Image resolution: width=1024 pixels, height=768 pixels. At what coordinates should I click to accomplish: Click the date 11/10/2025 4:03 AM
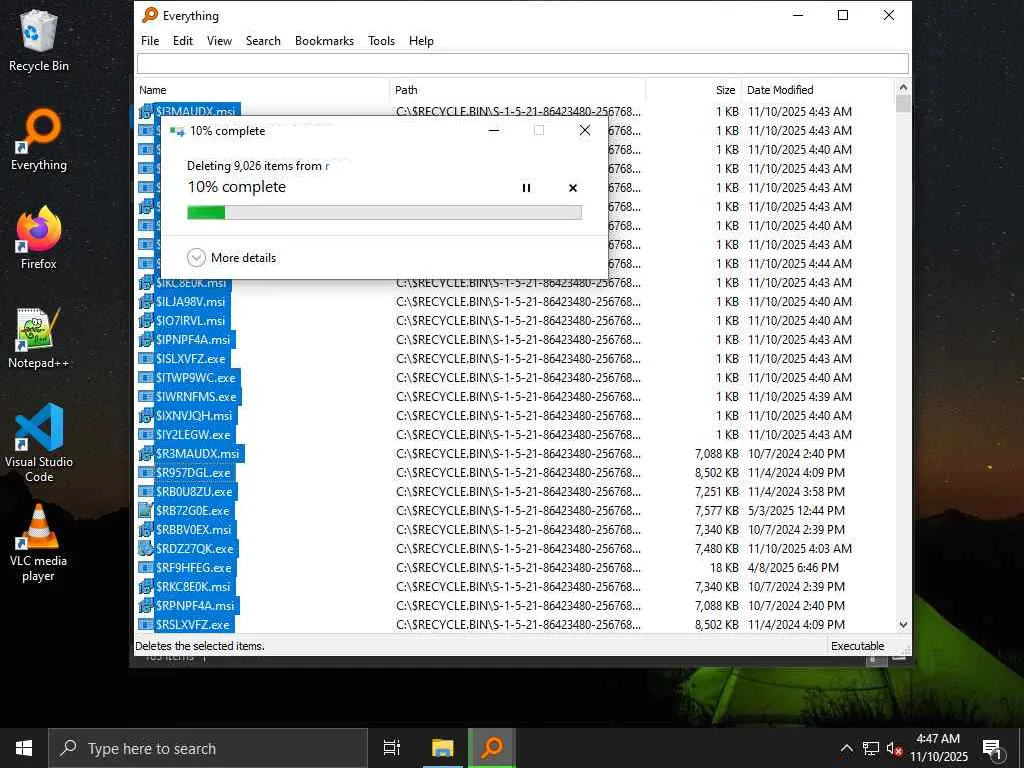click(799, 549)
